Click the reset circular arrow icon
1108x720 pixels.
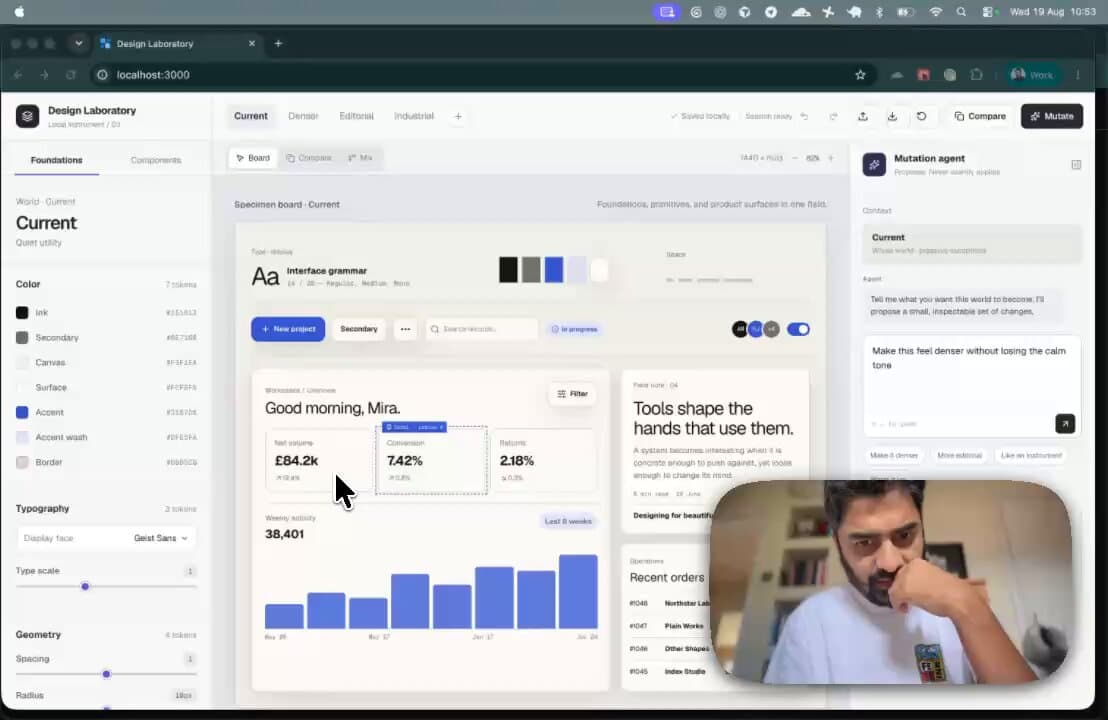pos(921,116)
